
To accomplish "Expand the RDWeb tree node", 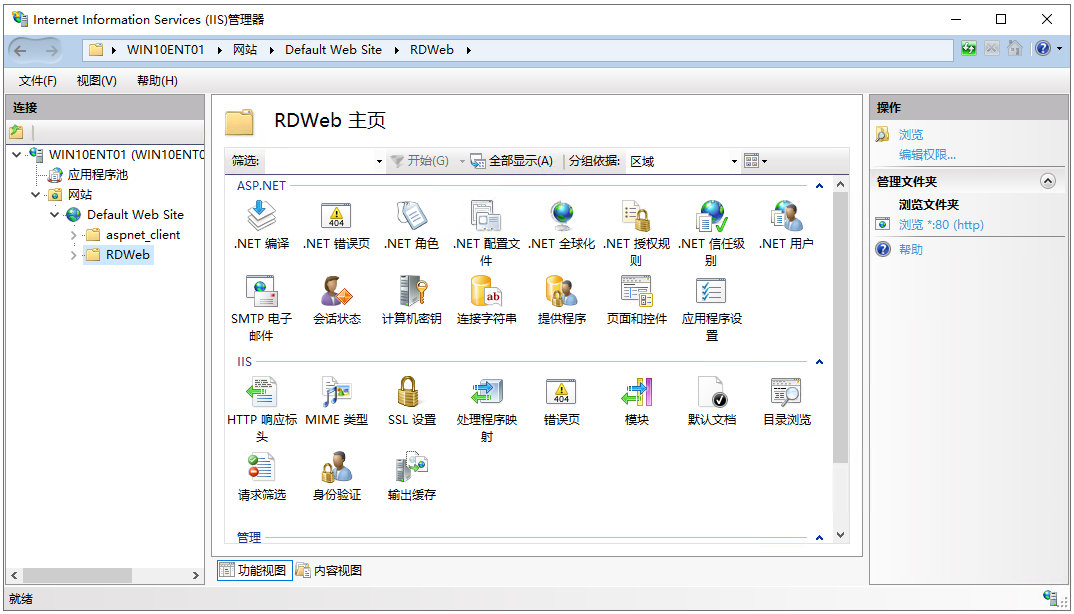I will 74,255.
